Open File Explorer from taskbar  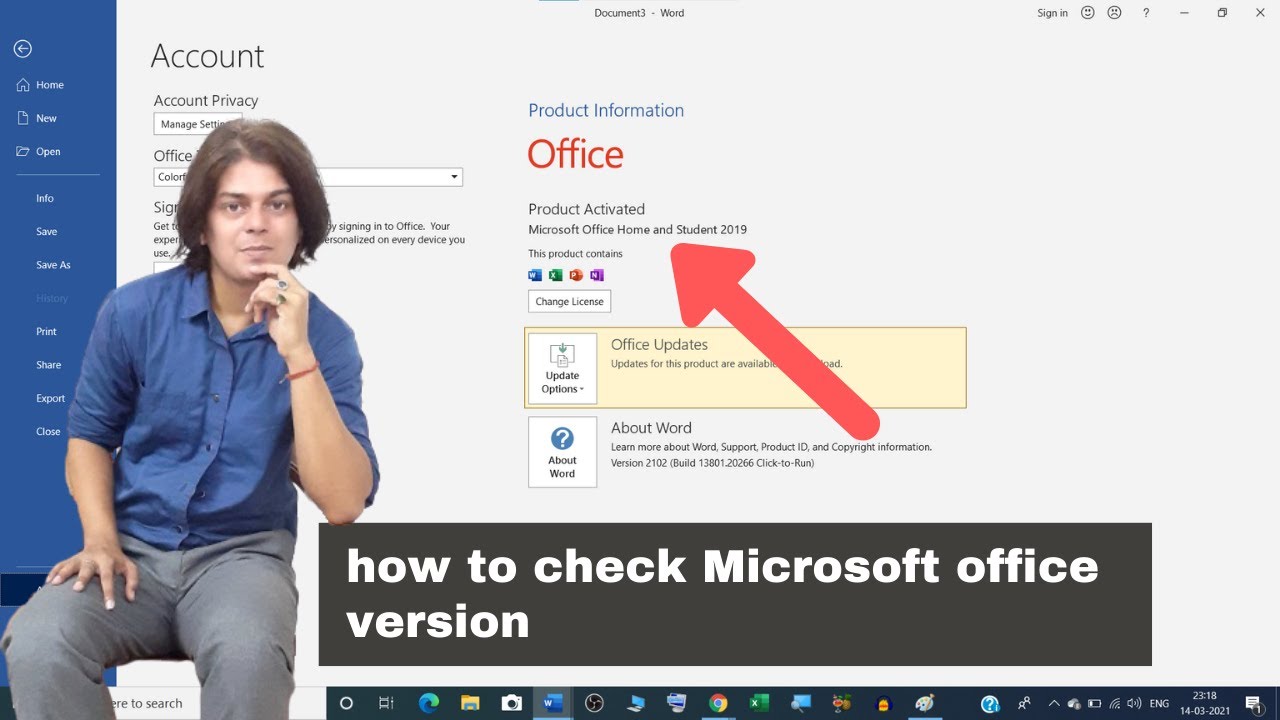click(x=470, y=703)
